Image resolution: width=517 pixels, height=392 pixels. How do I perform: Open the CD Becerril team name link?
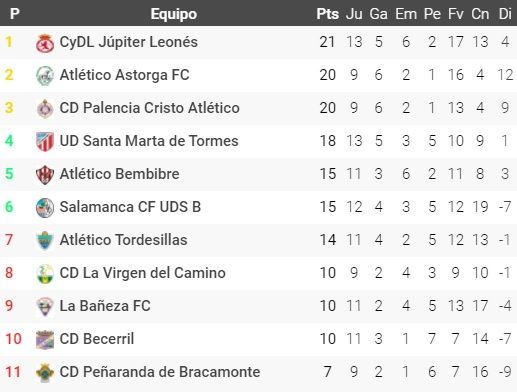click(x=97, y=339)
